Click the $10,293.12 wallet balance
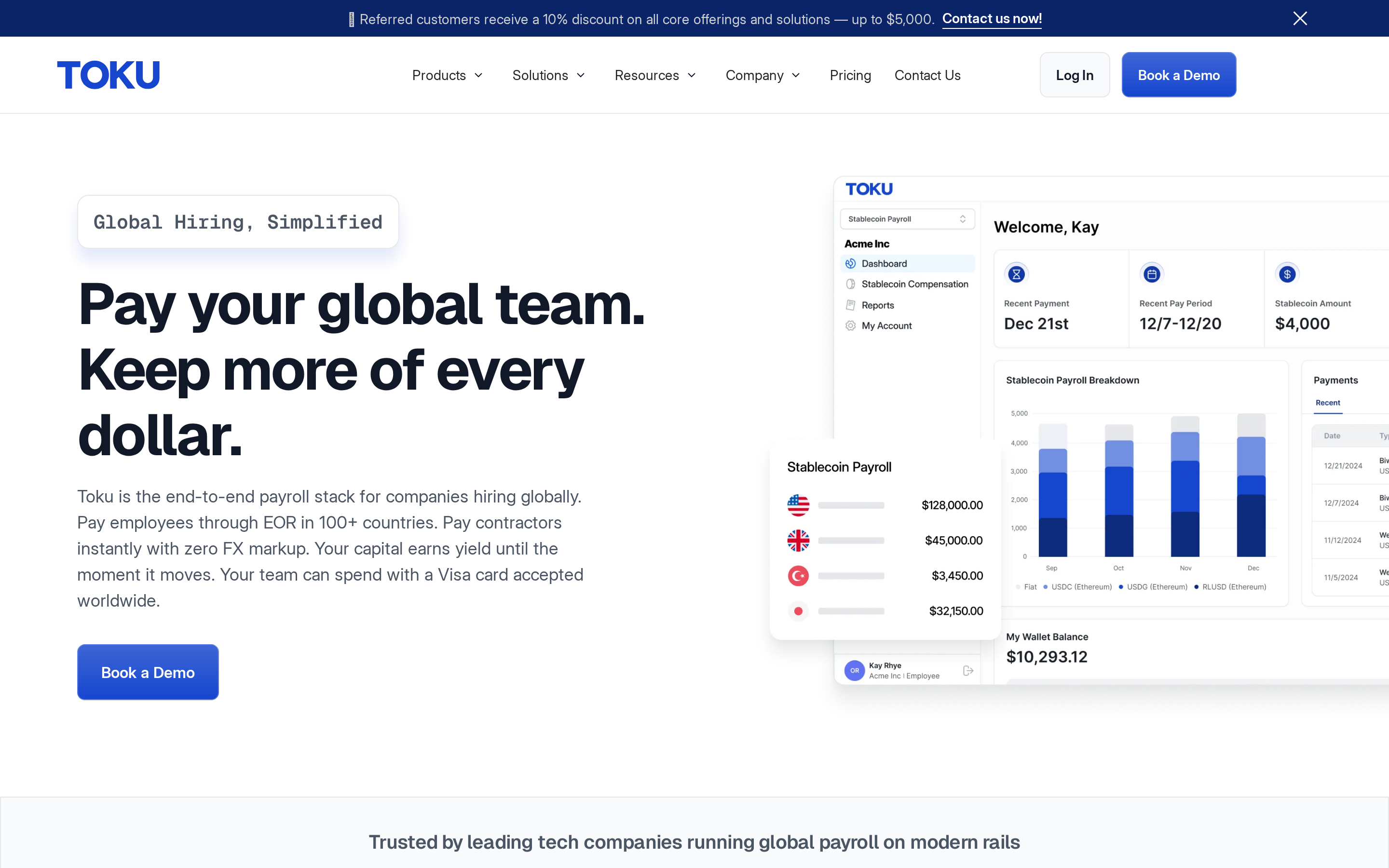 tap(1047, 657)
